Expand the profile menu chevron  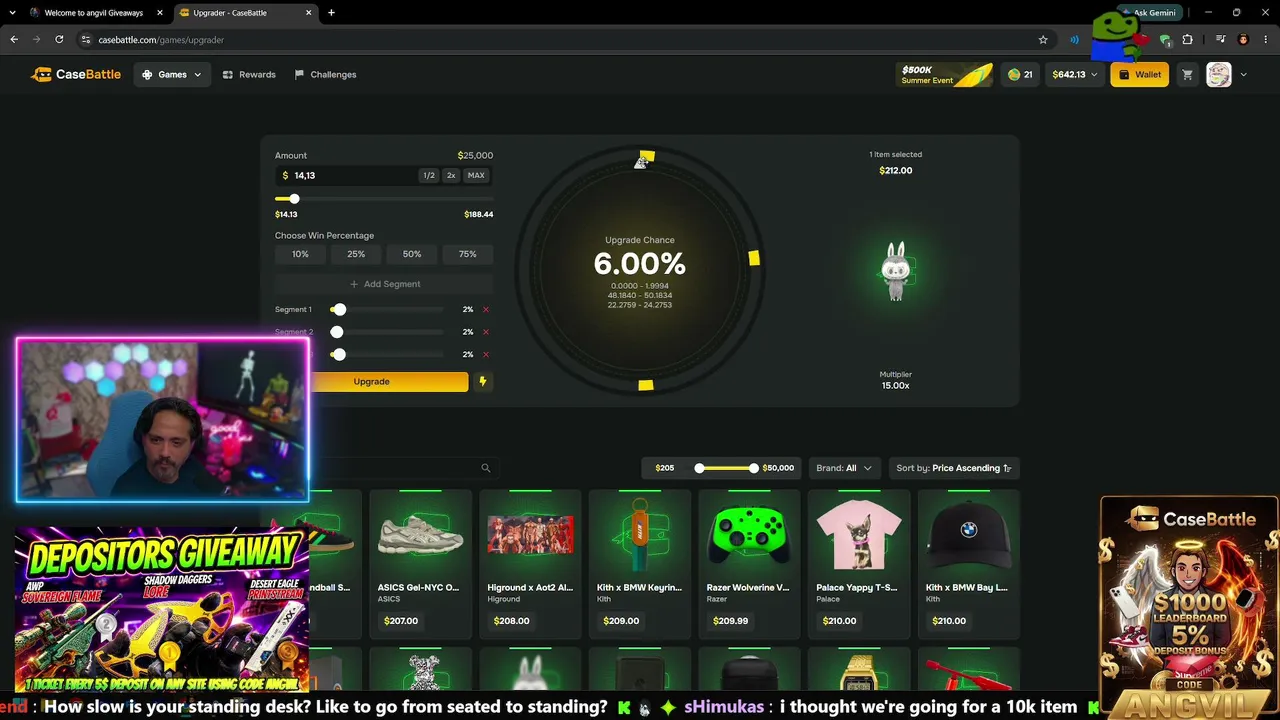1243,74
